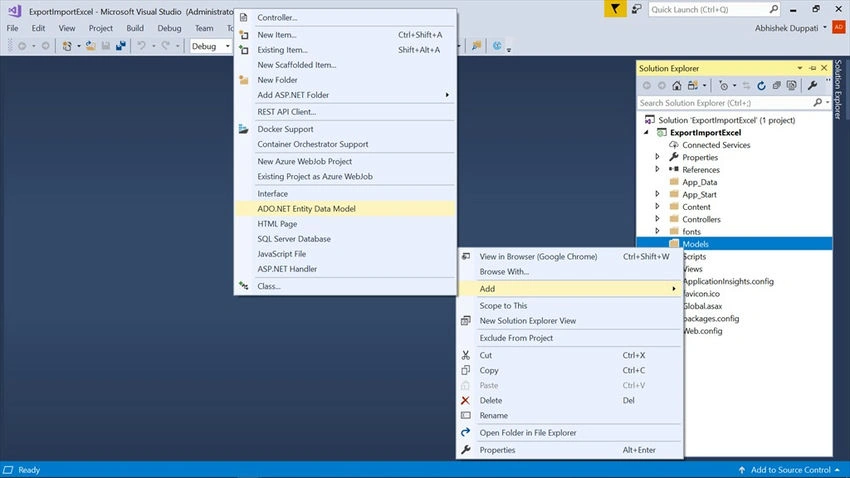Select Web.config file in tree
The image size is (850, 478).
click(703, 331)
